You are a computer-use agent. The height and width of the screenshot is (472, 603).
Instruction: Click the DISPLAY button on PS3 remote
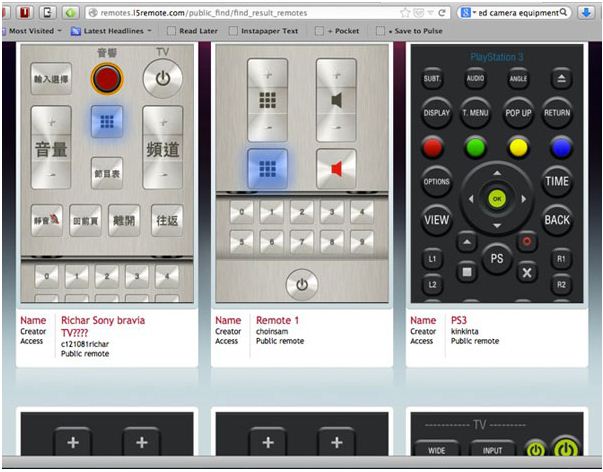click(x=436, y=113)
